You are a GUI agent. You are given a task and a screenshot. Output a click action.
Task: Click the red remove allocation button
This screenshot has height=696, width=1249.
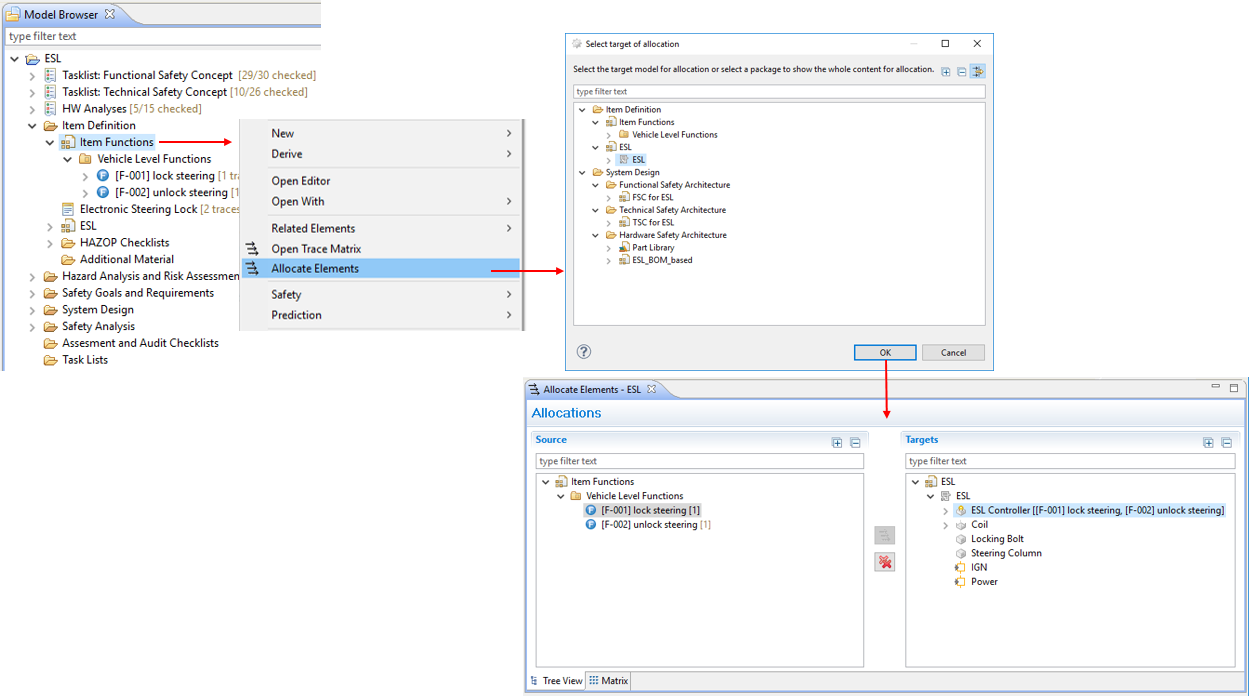pos(884,562)
